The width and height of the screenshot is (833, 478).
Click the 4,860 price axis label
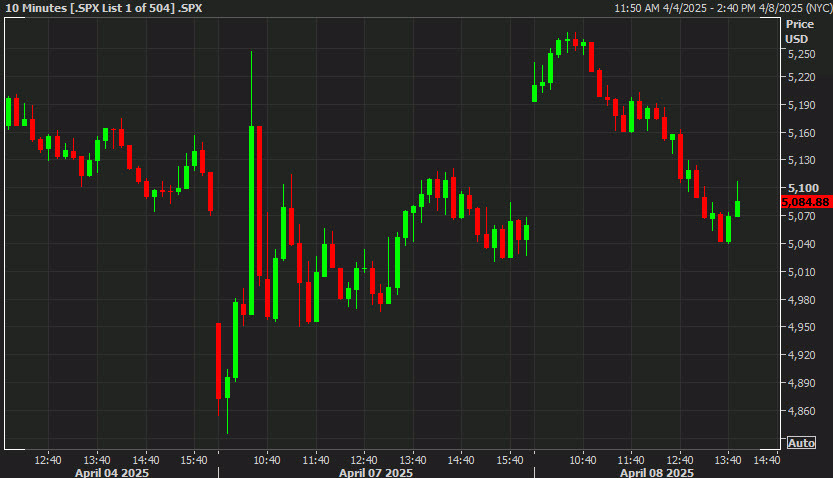(x=802, y=411)
